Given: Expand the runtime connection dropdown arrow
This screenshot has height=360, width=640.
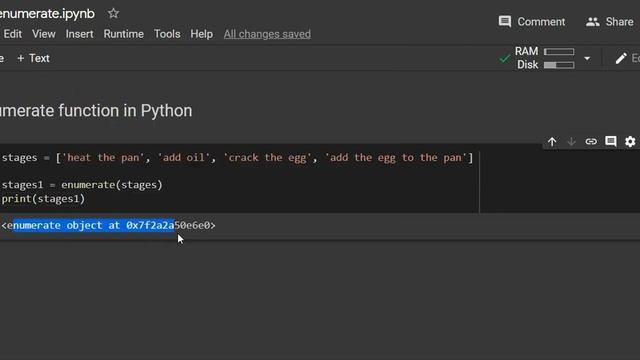Looking at the screenshot, I should coord(587,58).
